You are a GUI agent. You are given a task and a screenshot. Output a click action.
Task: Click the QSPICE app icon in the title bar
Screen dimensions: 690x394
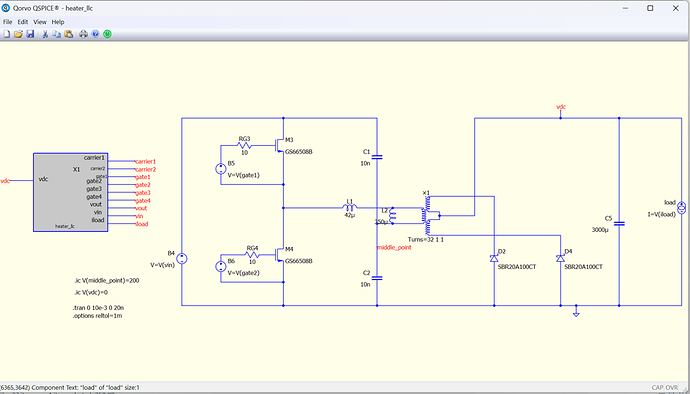6,8
